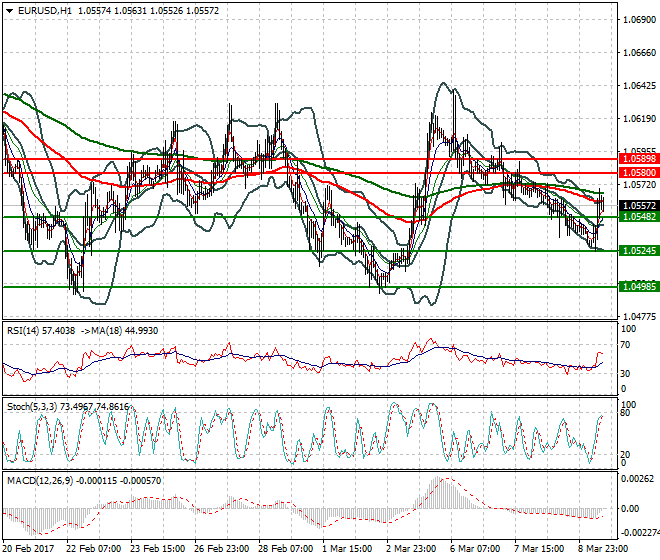Click the 1.06190 price scale value
660x560 pixels.
(639, 119)
